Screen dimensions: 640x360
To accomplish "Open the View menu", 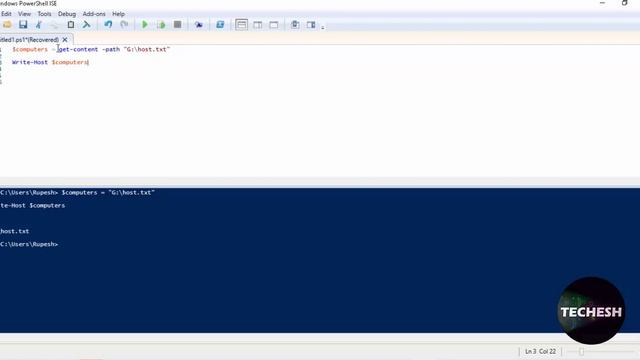I will [24, 14].
